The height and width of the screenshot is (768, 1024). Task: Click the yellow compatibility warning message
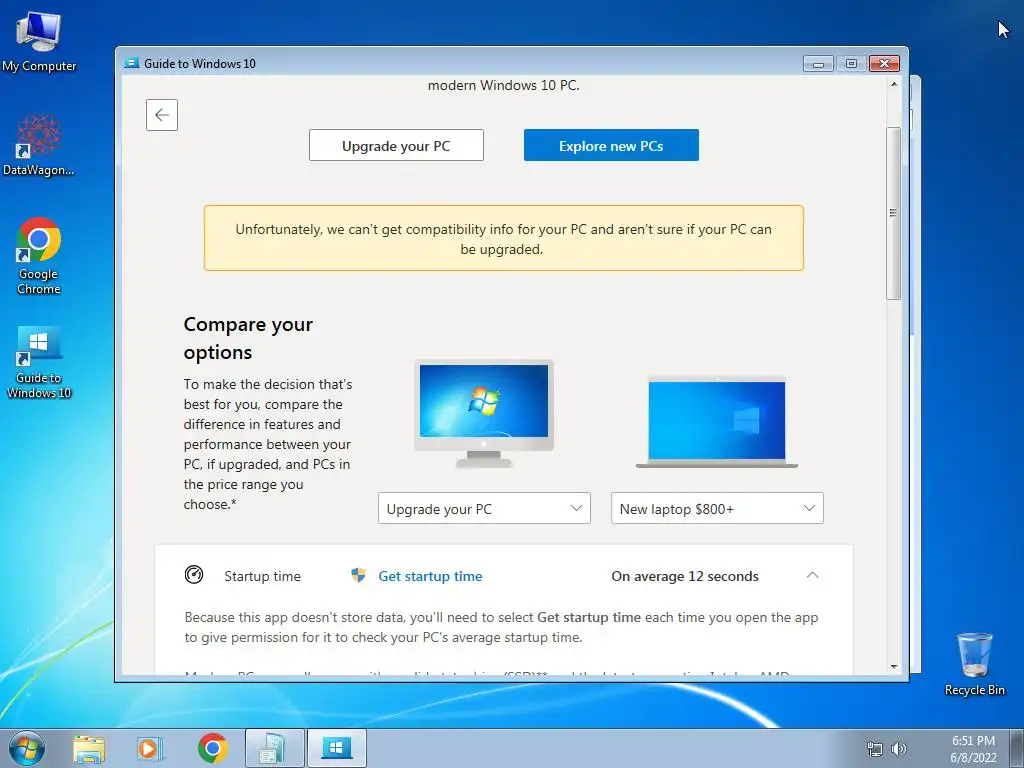click(x=504, y=238)
